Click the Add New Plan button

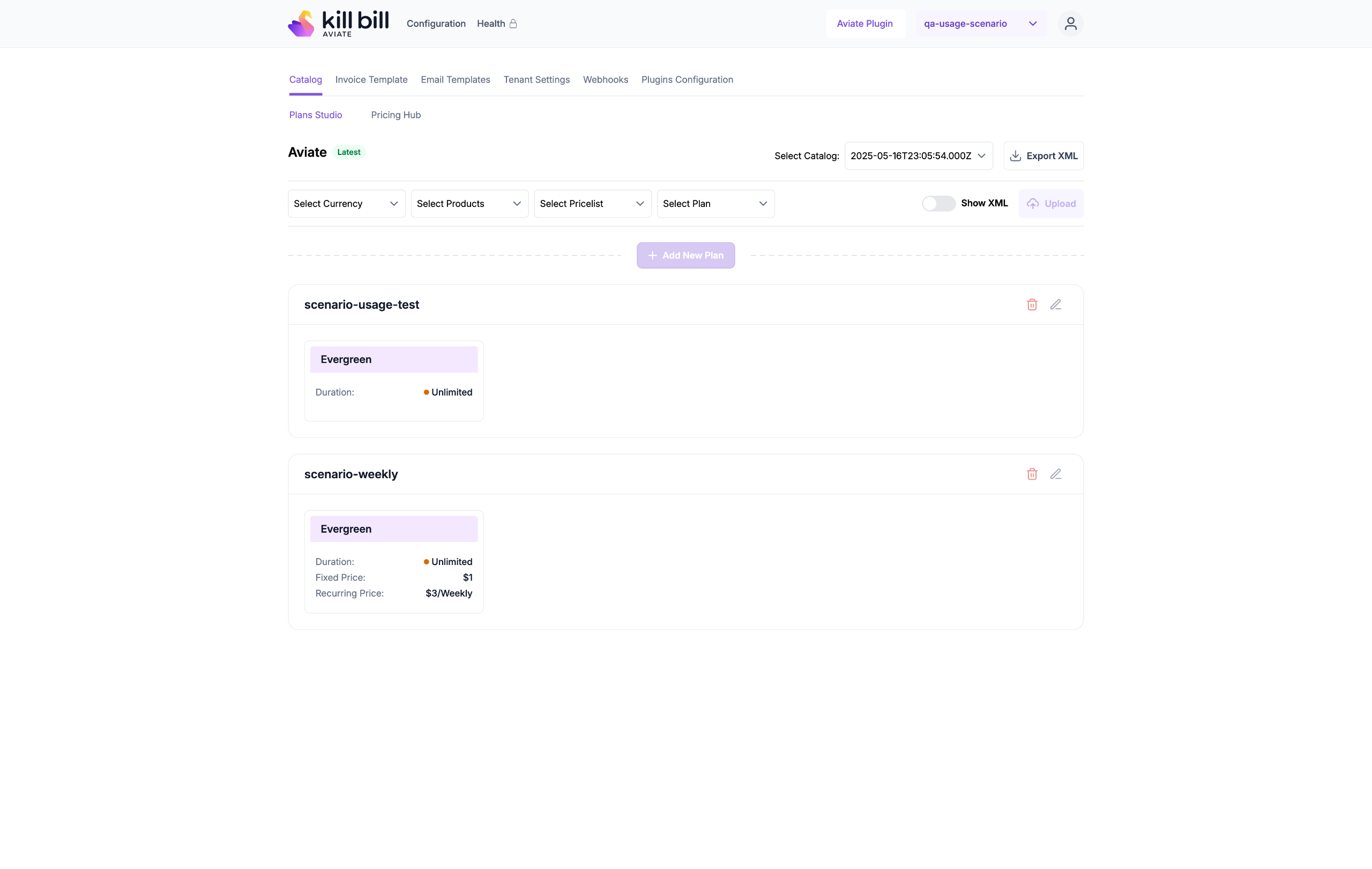pyautogui.click(x=685, y=255)
